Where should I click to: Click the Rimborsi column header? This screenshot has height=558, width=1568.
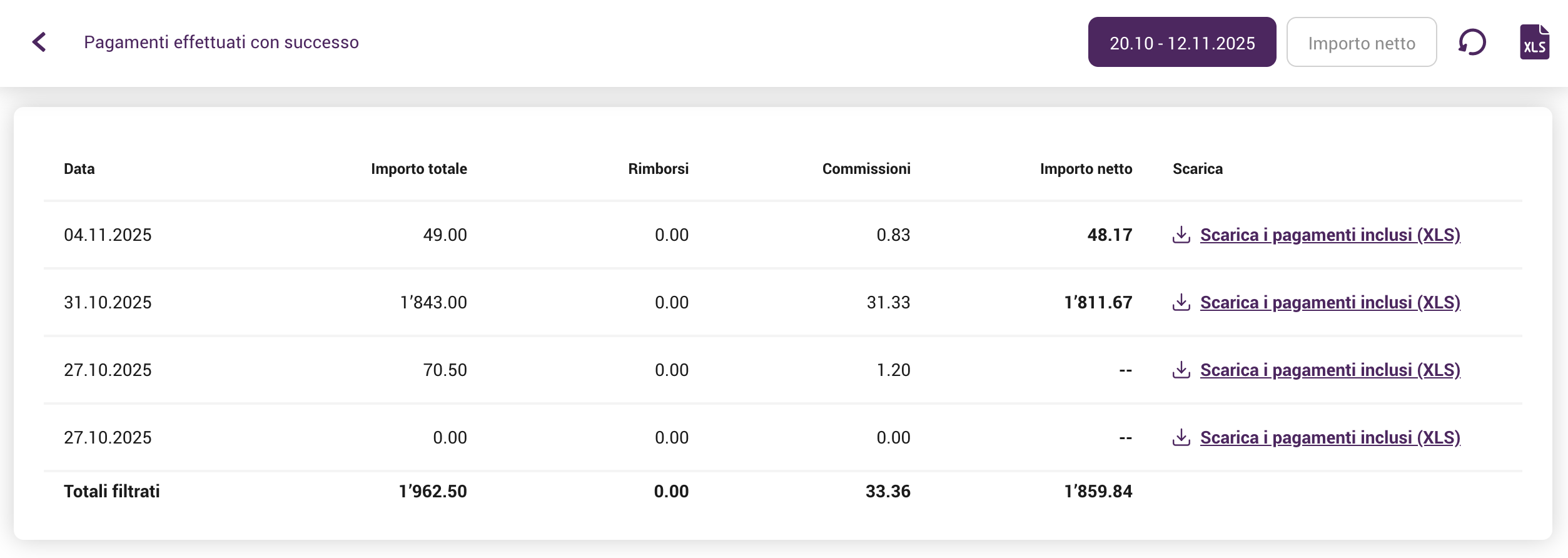(x=658, y=168)
